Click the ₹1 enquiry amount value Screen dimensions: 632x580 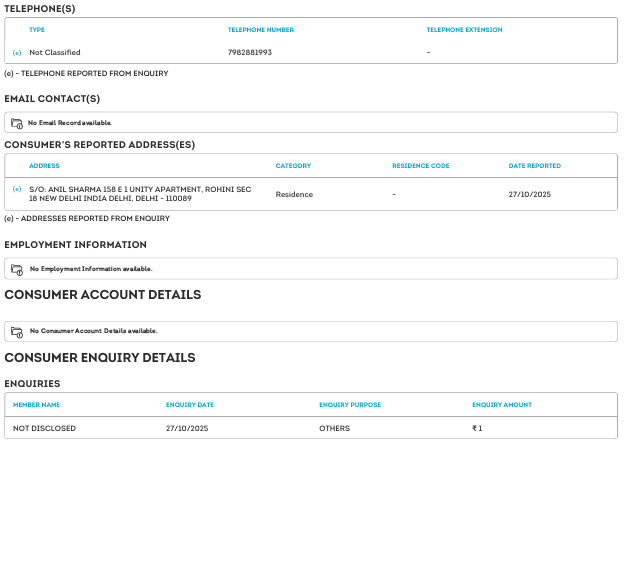point(477,428)
